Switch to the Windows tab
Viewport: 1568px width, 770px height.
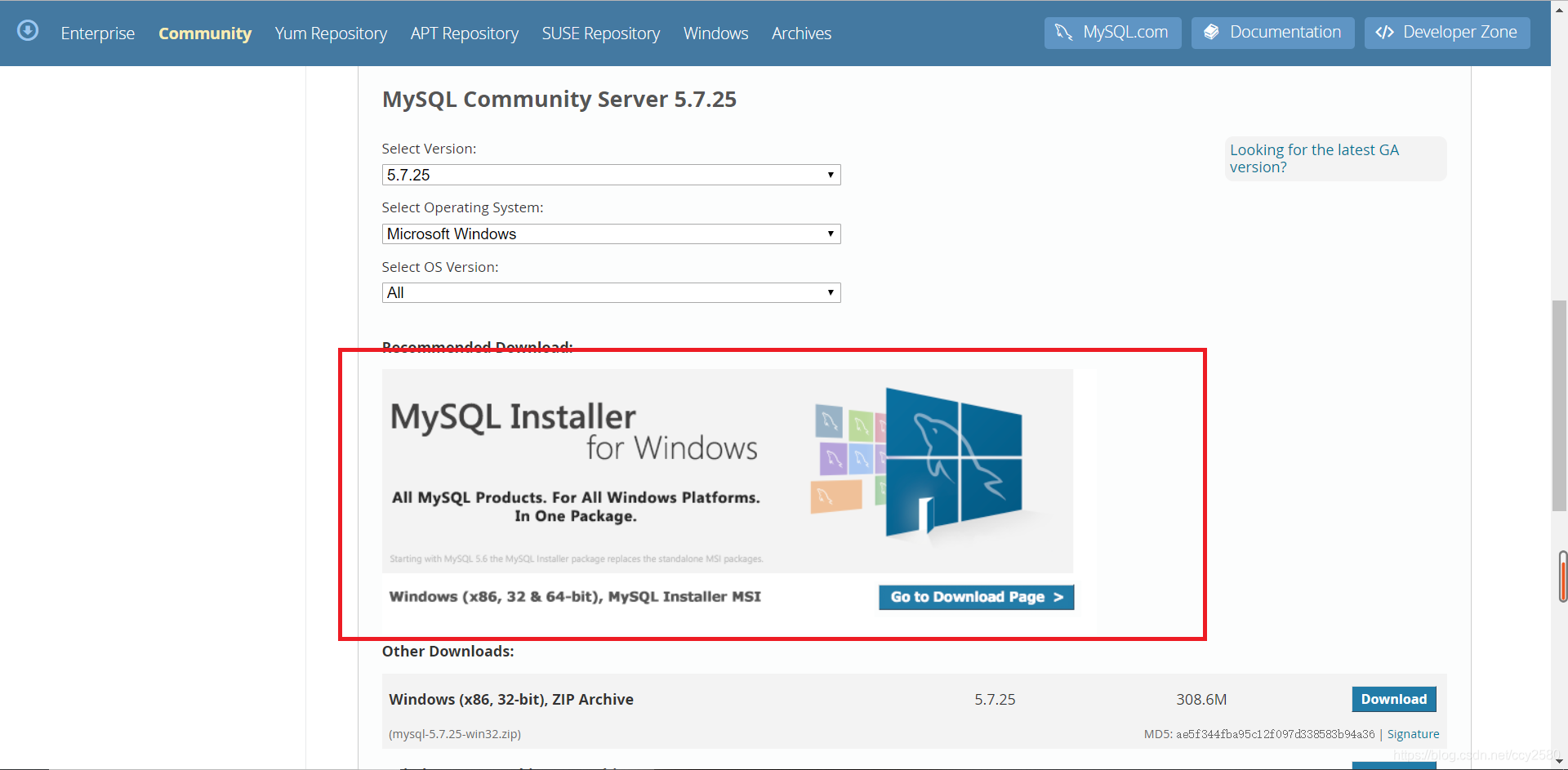(x=716, y=33)
